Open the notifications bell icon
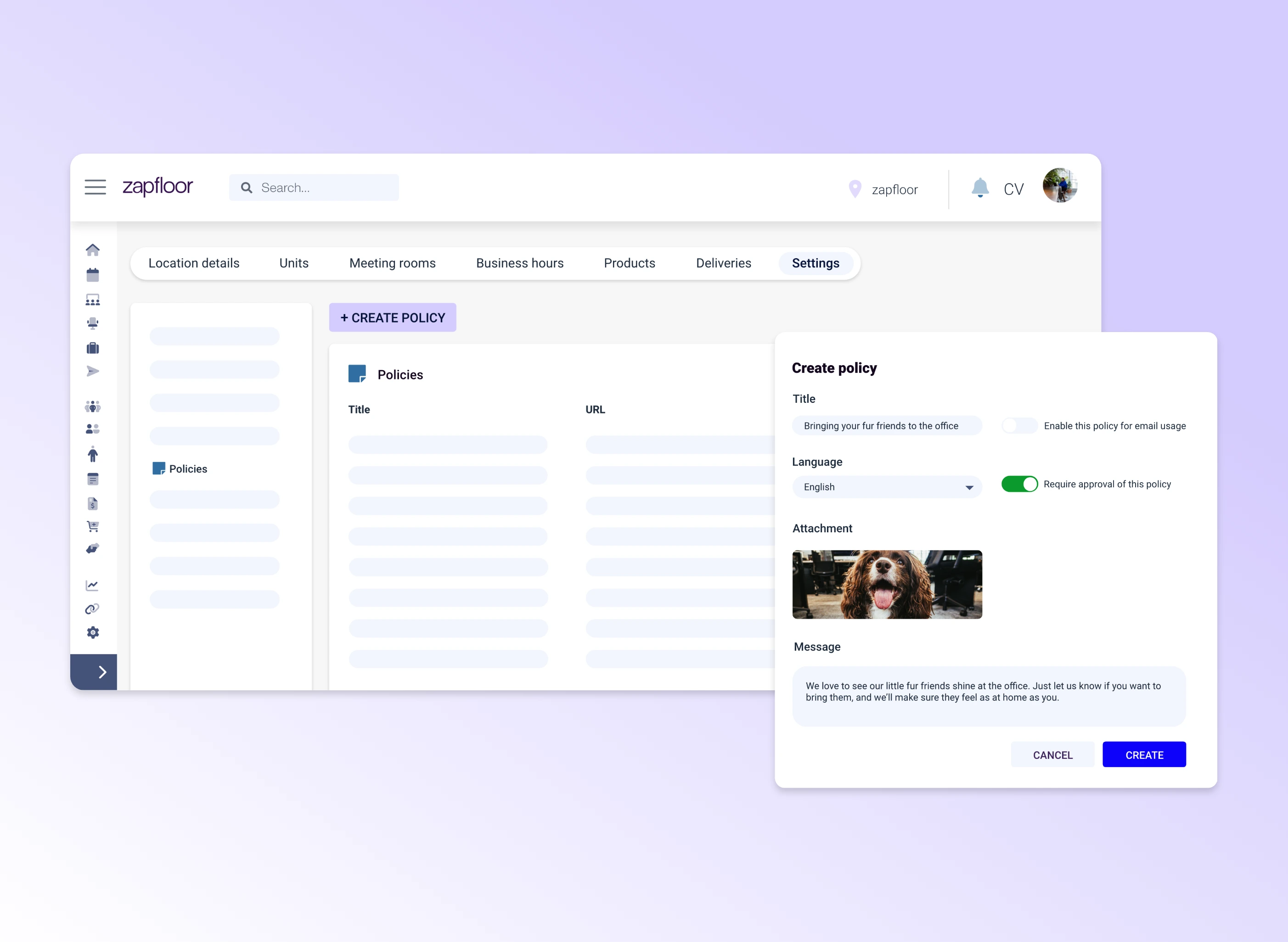The height and width of the screenshot is (942, 1288). (980, 187)
